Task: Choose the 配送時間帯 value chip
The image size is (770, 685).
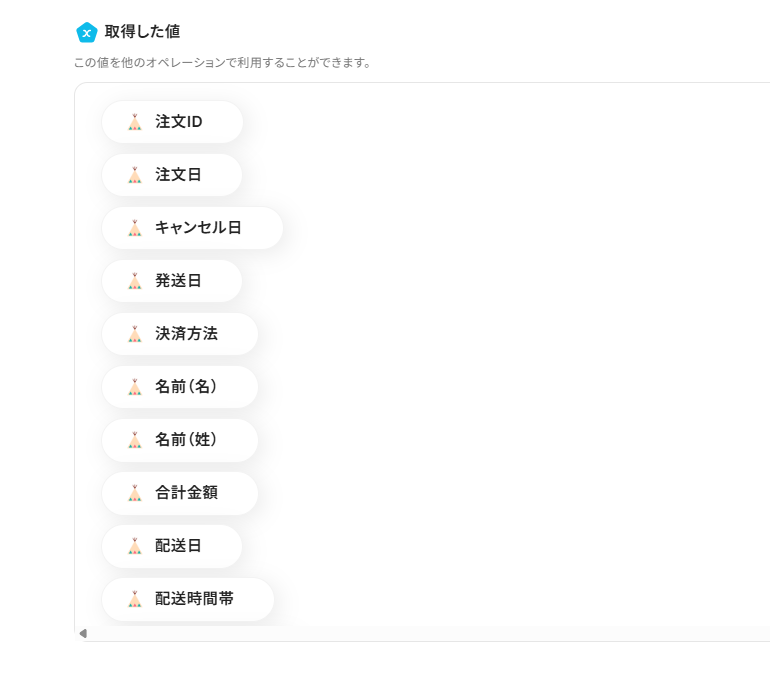Action: pyautogui.click(x=188, y=599)
